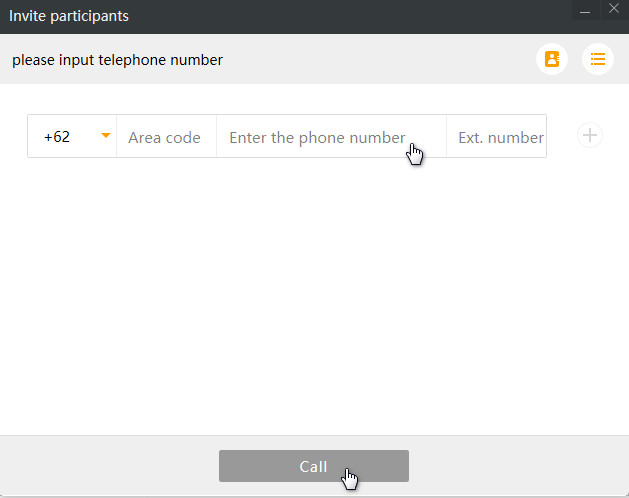Click the Invite participants title text
The width and height of the screenshot is (629, 498).
coord(69,16)
